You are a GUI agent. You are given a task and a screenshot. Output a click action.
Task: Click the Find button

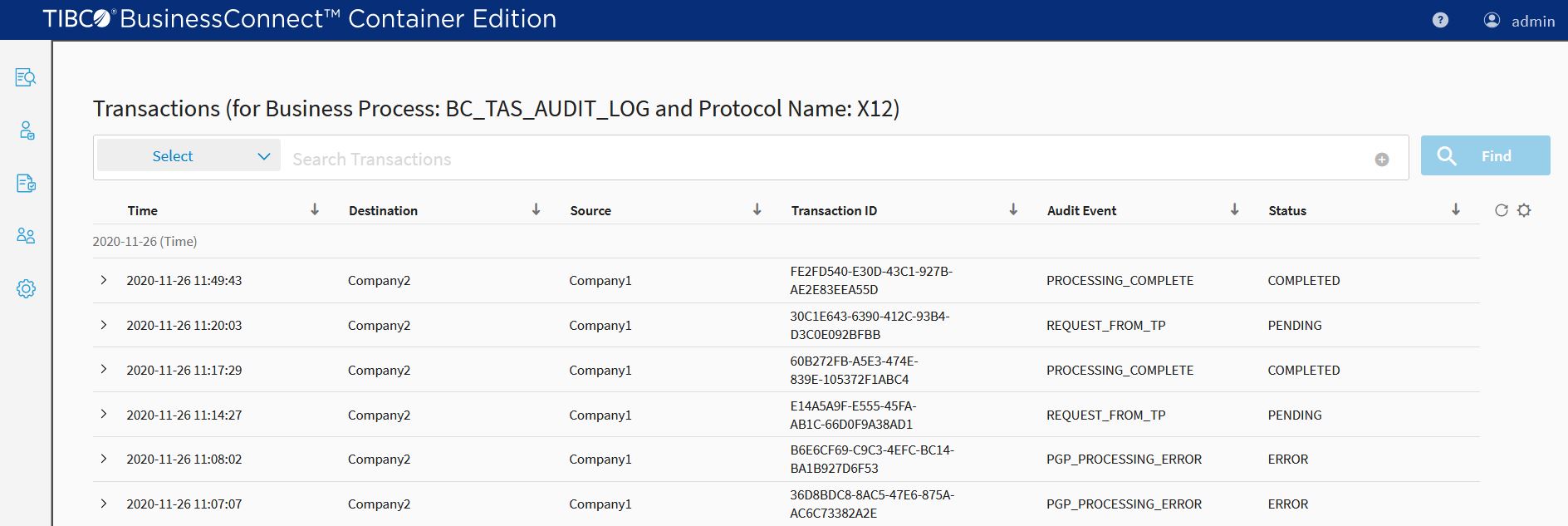point(1485,156)
